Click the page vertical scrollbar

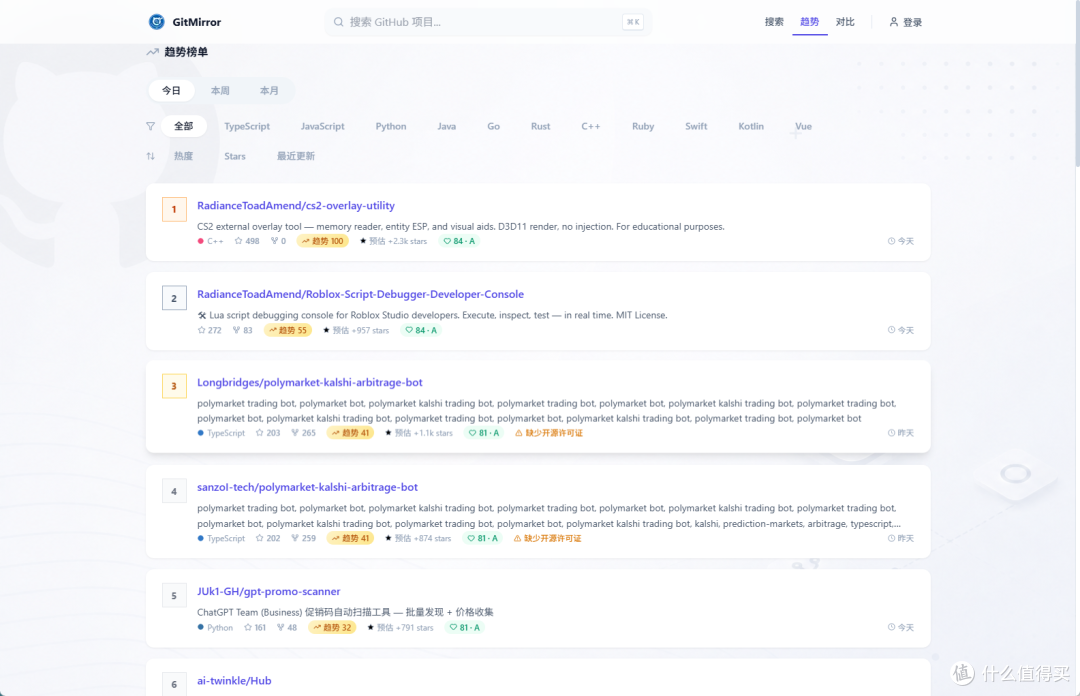pyautogui.click(x=1077, y=83)
